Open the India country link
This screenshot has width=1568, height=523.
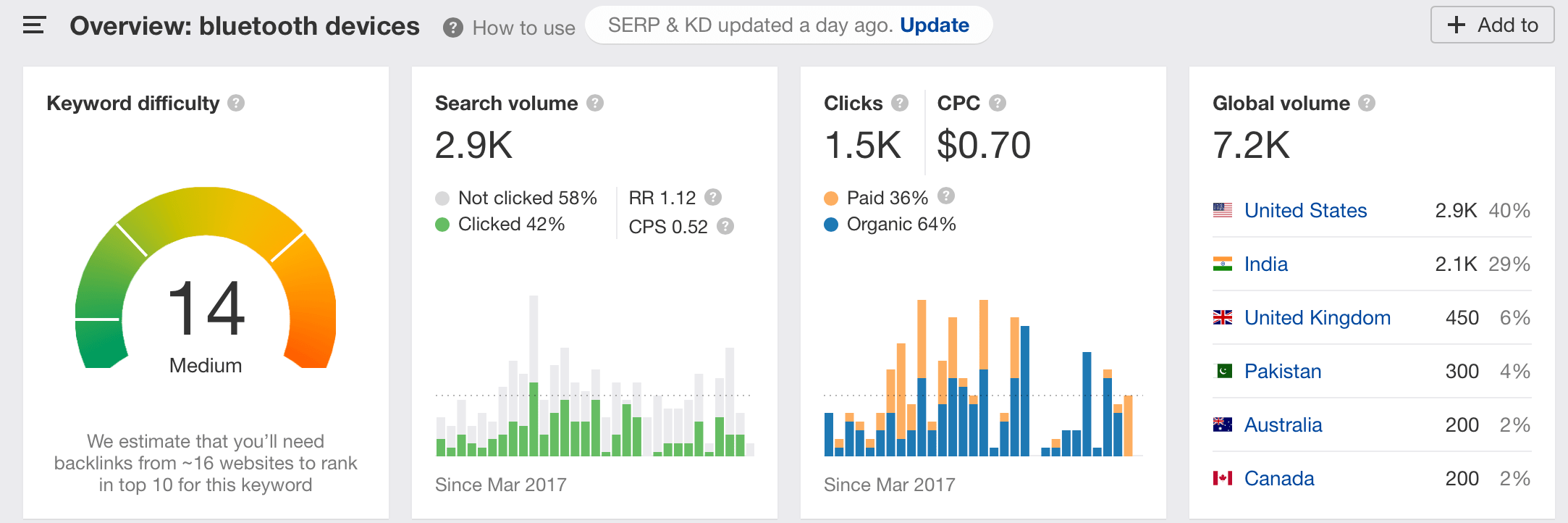(x=1265, y=264)
